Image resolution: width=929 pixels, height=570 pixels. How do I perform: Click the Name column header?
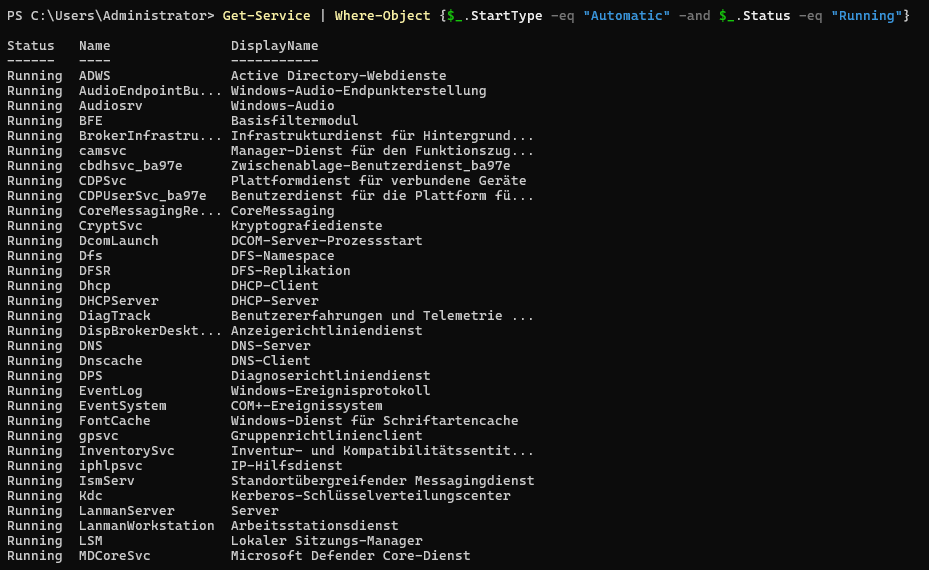coord(95,46)
